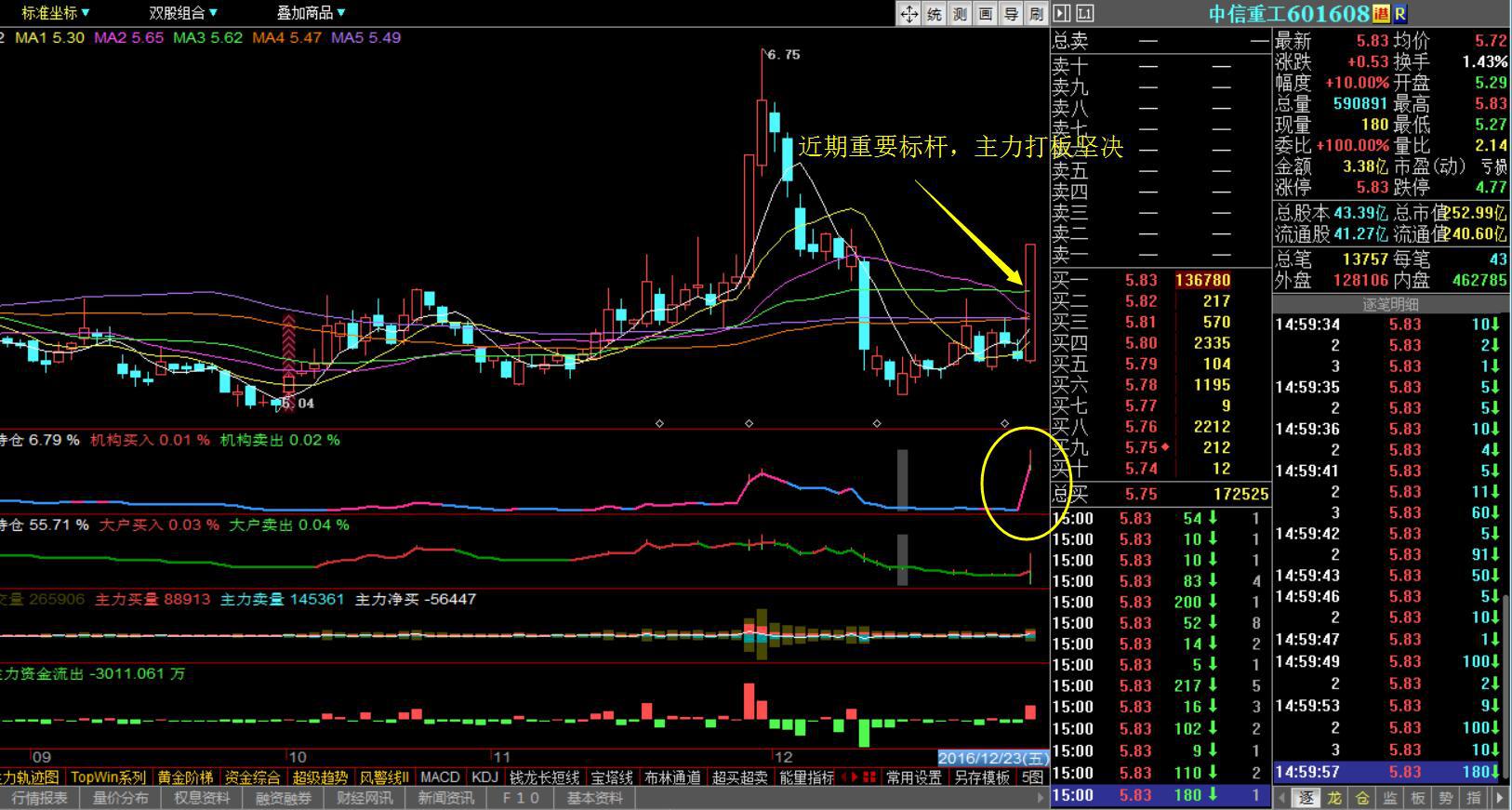Click the 主力净买 -56447 indicator label

point(416,600)
